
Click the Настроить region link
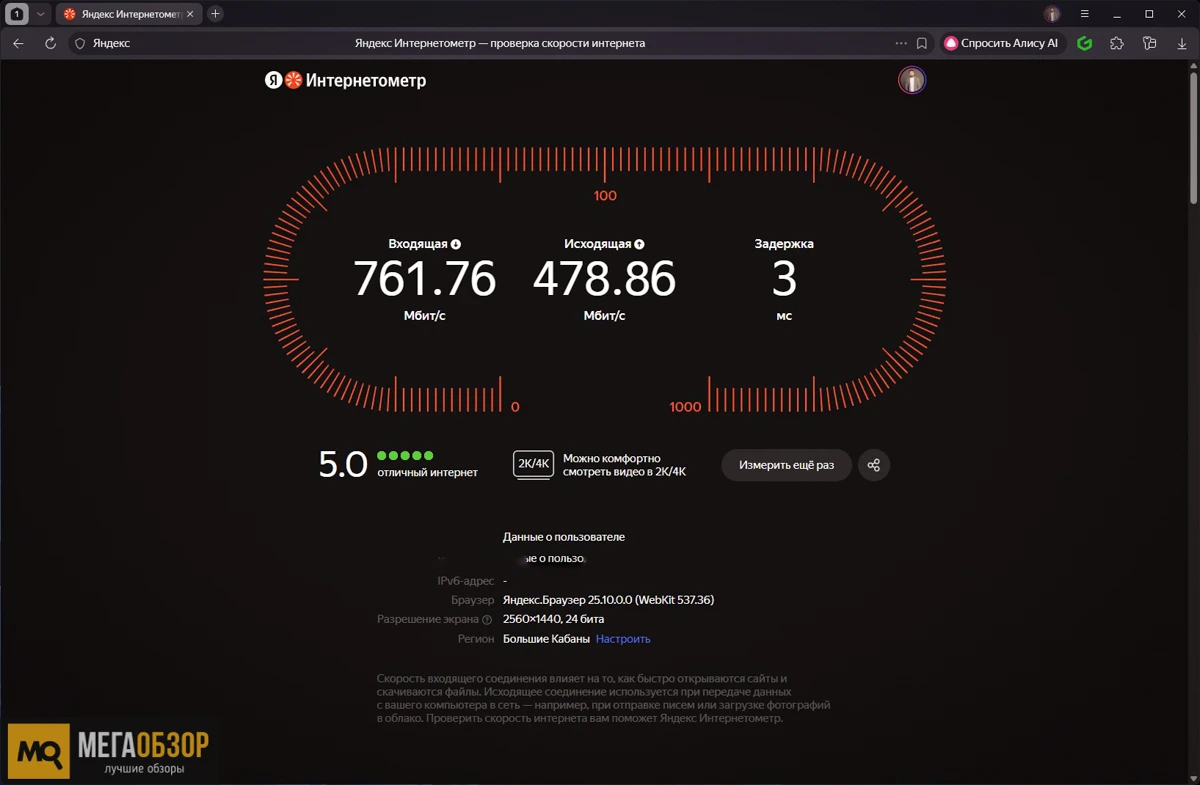(x=623, y=639)
